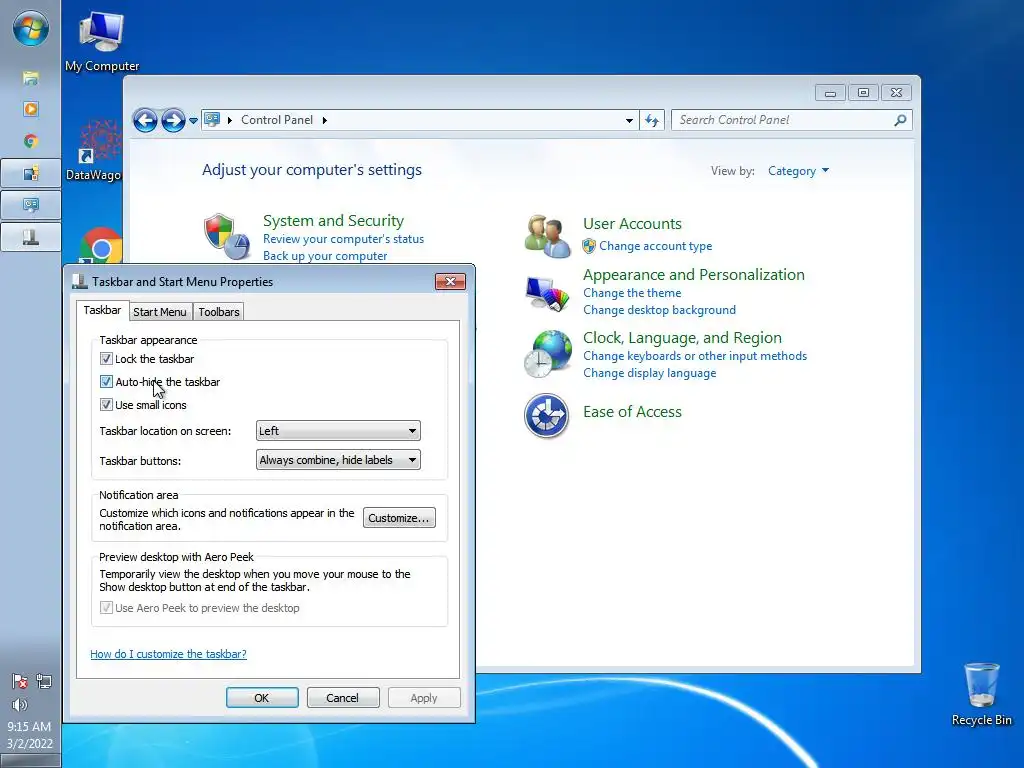Launch Windows Media Player taskbar icon
Image resolution: width=1024 pixels, height=768 pixels.
(31, 109)
